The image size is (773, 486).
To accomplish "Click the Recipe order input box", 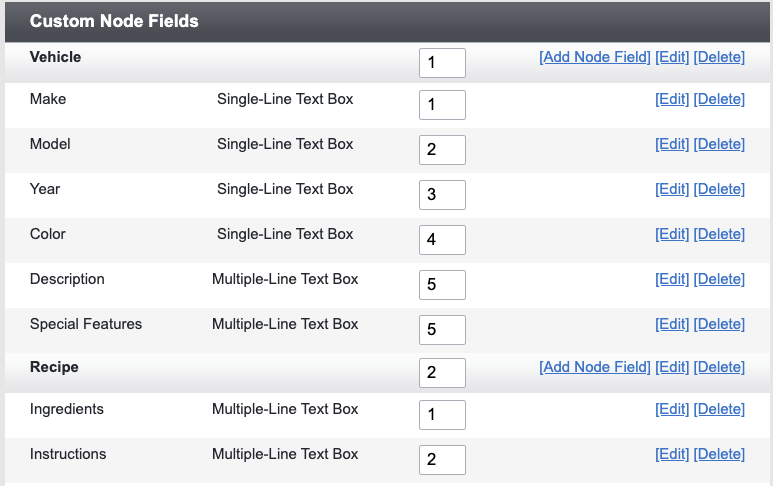I will pos(442,373).
